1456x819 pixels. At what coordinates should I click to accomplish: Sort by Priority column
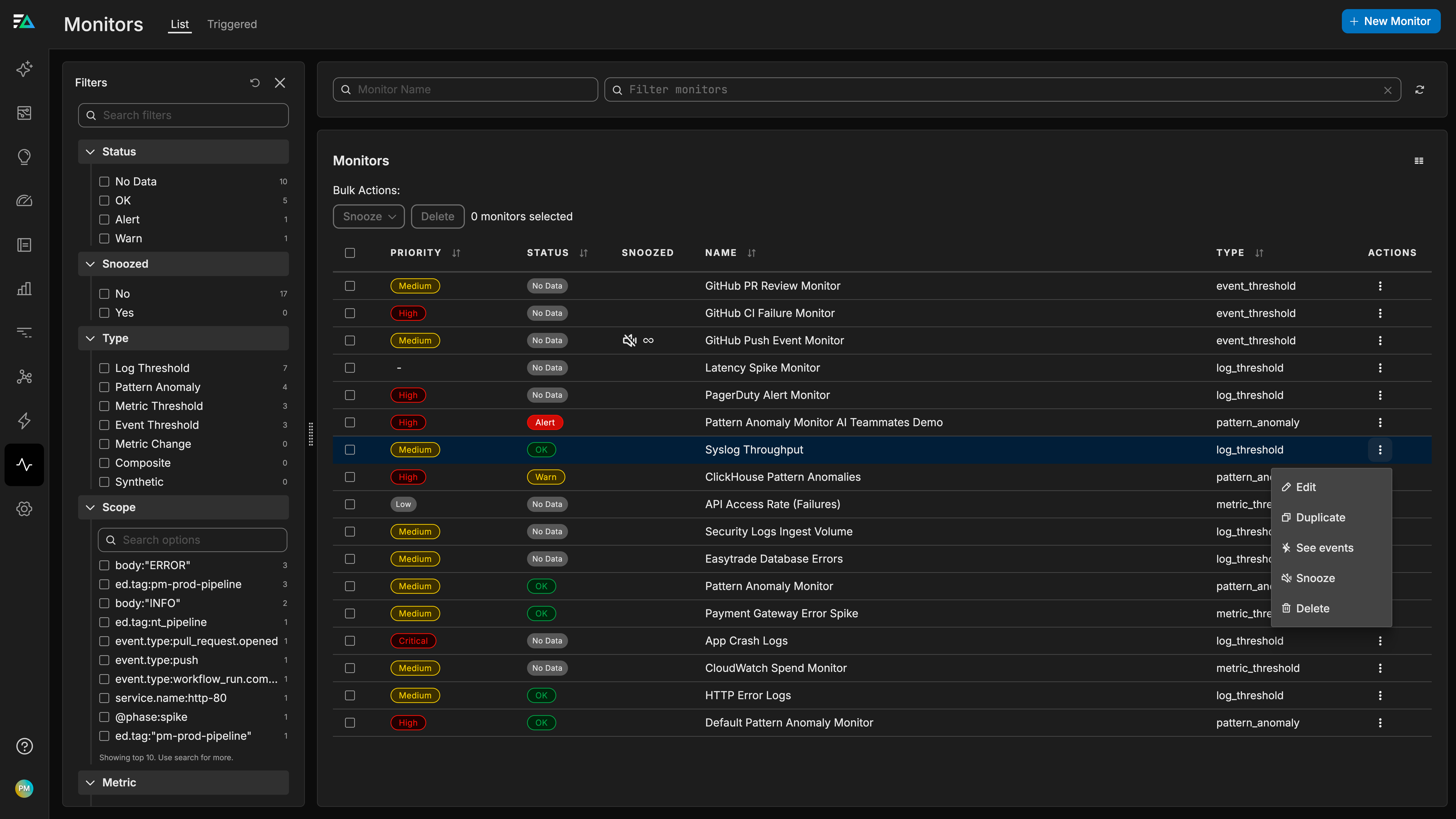click(x=456, y=253)
